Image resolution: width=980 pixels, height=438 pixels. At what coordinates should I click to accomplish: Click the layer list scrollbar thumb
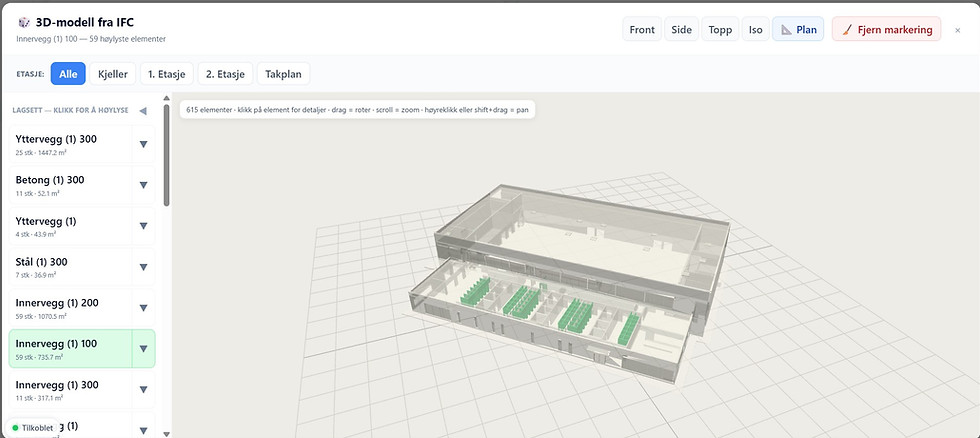(166, 155)
